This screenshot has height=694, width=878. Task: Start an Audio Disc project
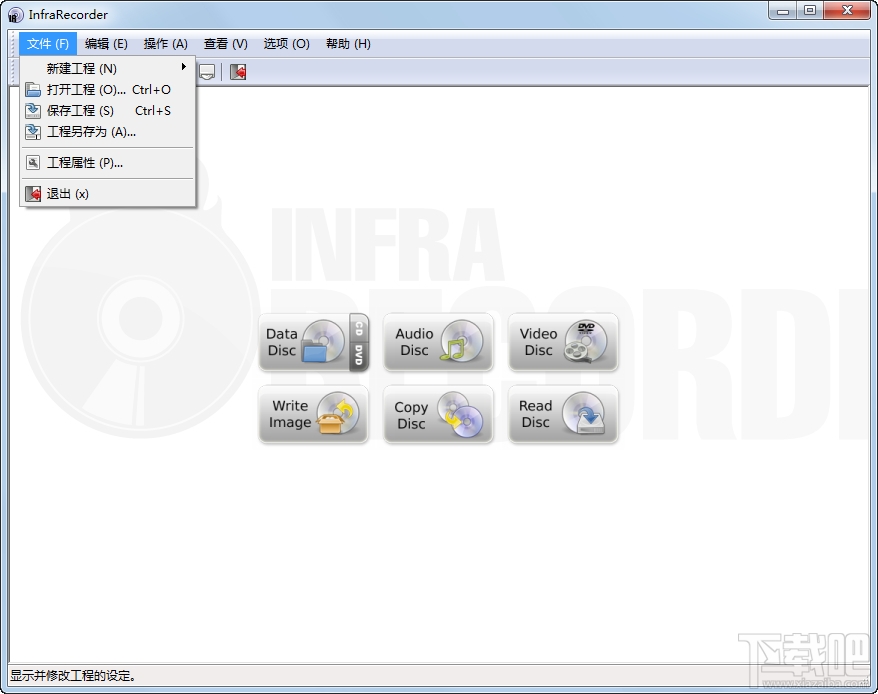(x=438, y=342)
